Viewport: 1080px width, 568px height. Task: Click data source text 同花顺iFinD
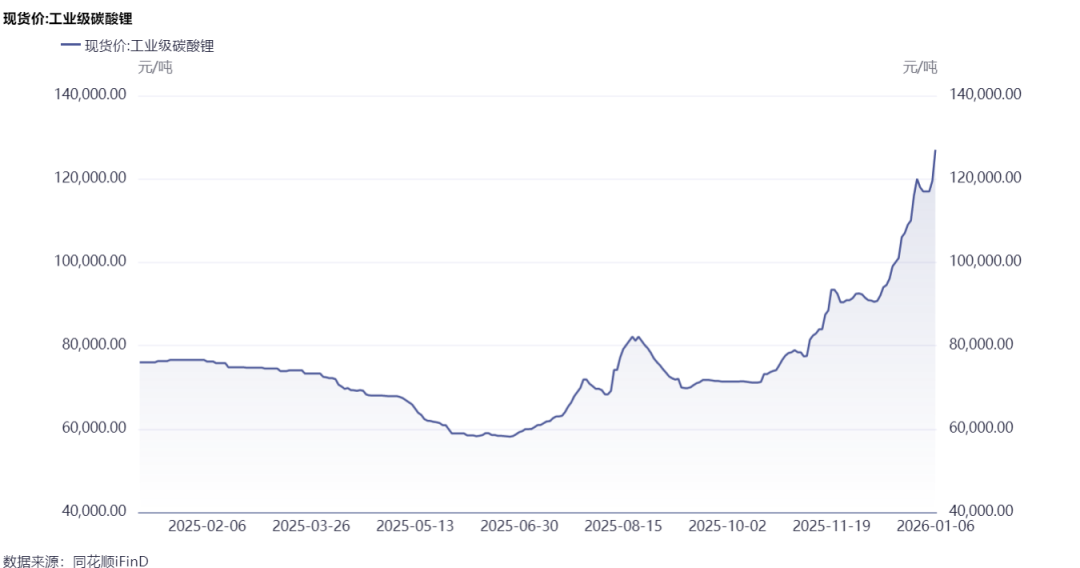tap(110, 561)
